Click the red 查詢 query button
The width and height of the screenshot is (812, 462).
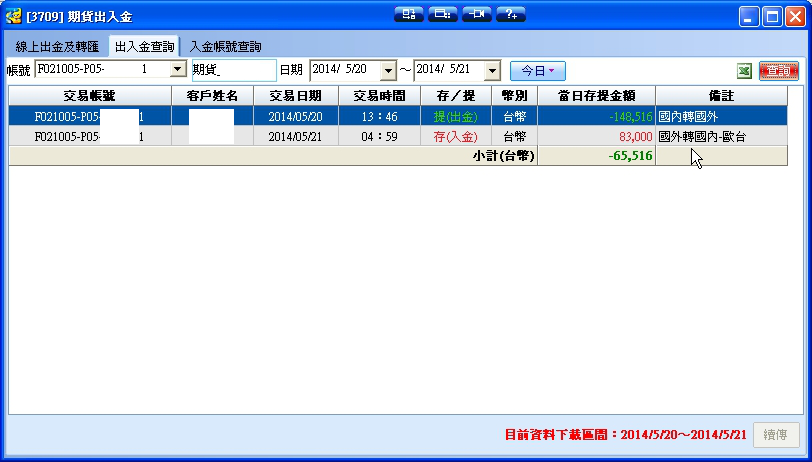tap(779, 71)
